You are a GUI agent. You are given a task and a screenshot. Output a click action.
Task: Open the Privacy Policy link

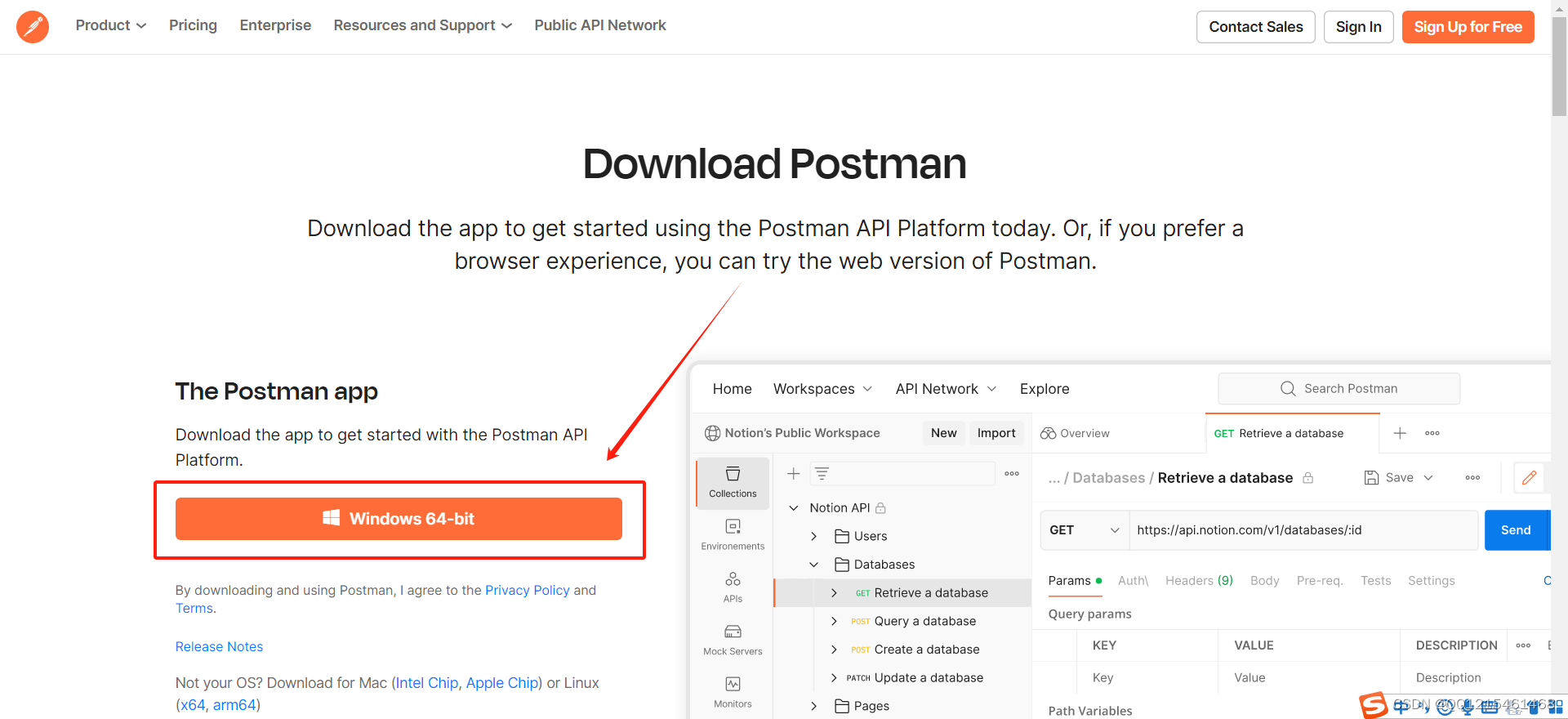(x=528, y=590)
